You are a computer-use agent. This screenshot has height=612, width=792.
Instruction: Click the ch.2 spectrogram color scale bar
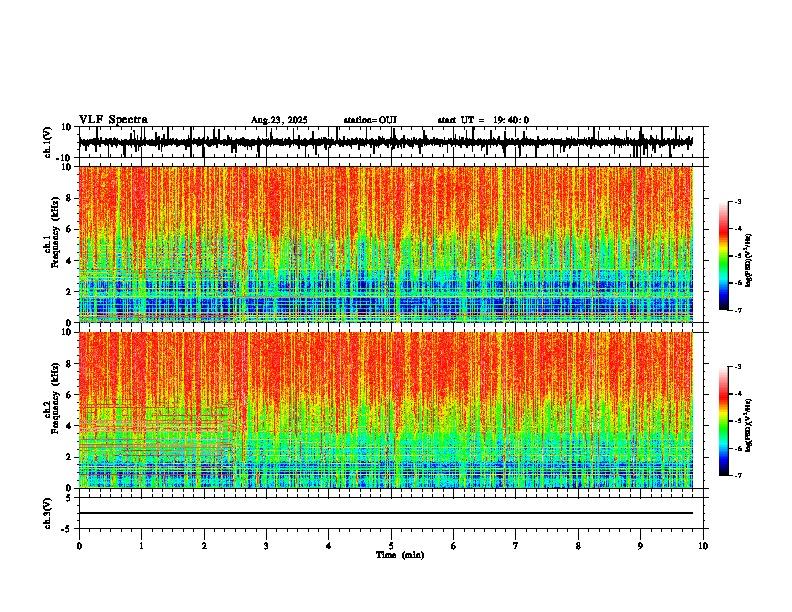(x=724, y=421)
